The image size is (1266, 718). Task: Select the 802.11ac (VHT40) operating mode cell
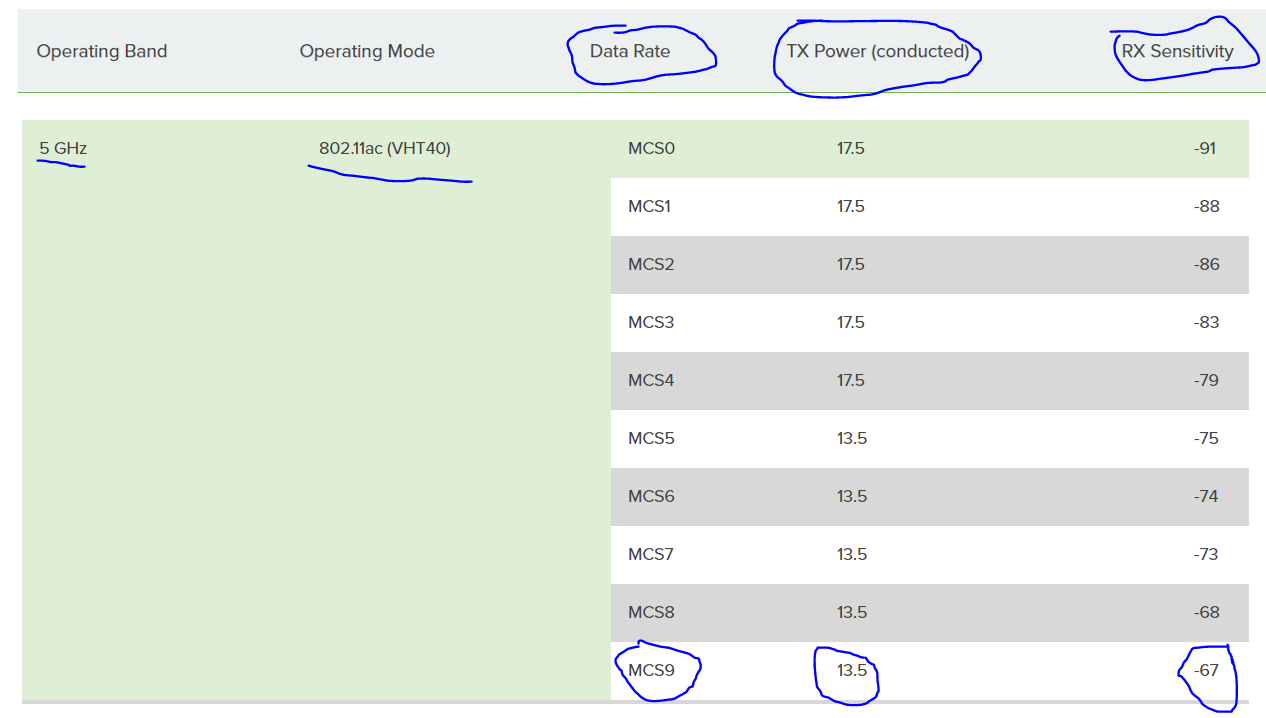384,148
